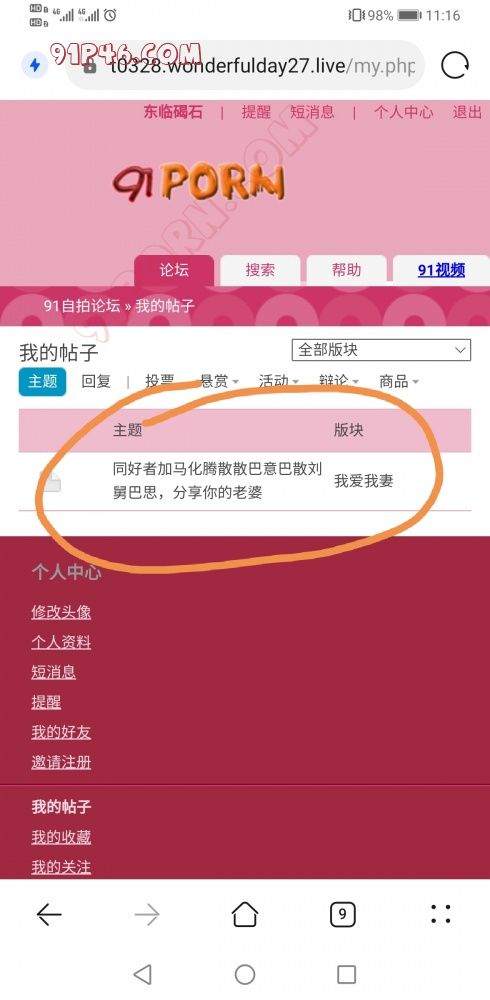The image size is (490, 1000).
Task: Click the 退出 logout link
Action: pyautogui.click(x=467, y=112)
